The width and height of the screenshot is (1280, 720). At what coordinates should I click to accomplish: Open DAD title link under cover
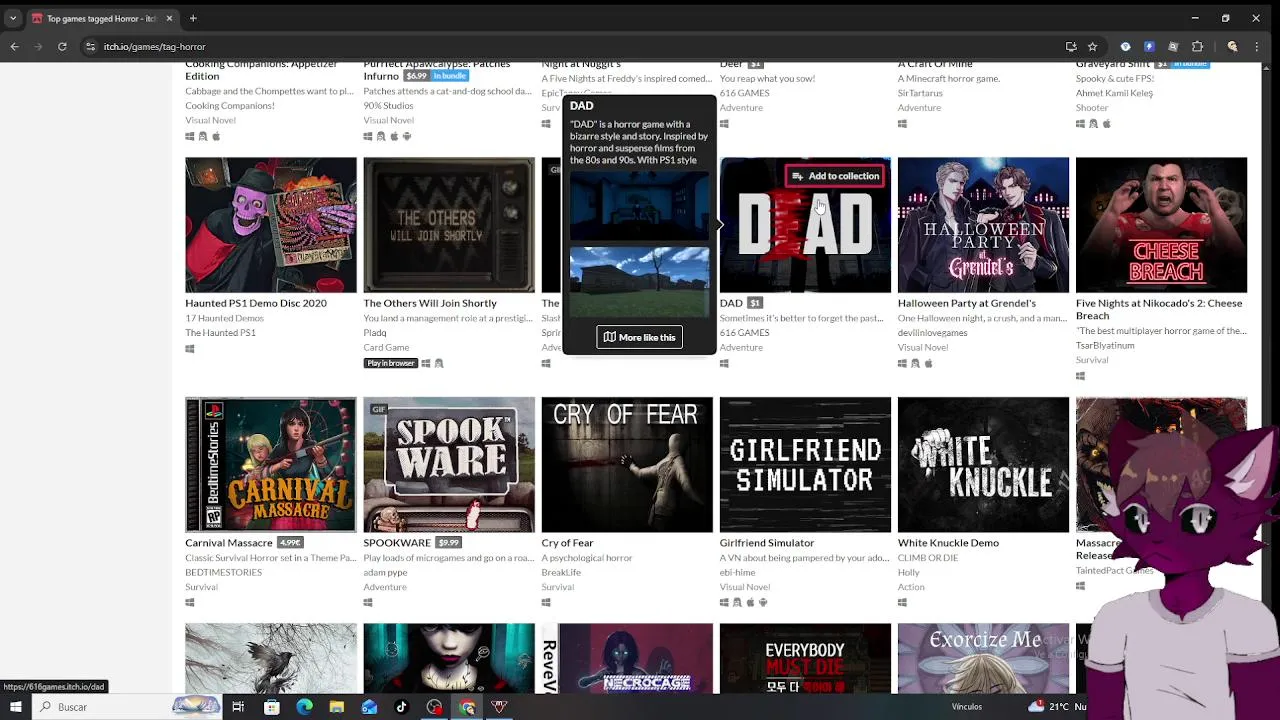731,303
